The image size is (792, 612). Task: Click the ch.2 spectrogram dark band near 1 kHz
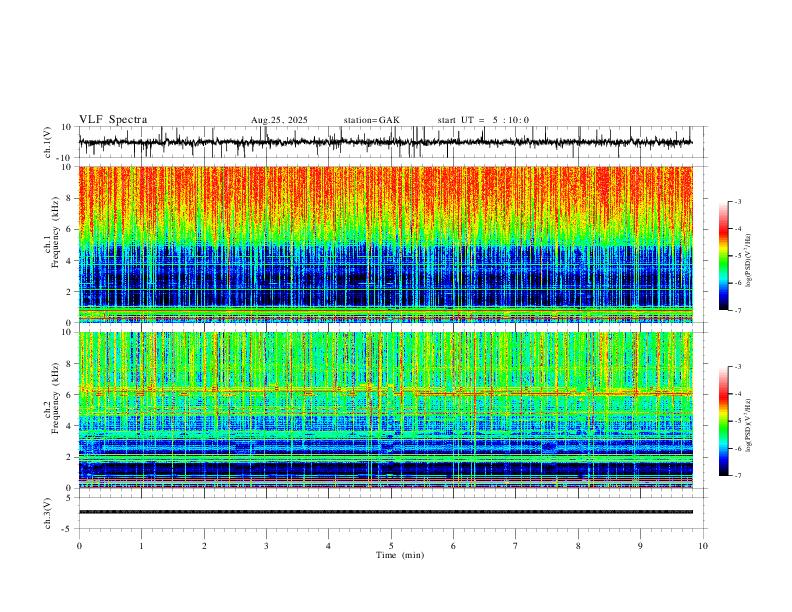pyautogui.click(x=385, y=469)
